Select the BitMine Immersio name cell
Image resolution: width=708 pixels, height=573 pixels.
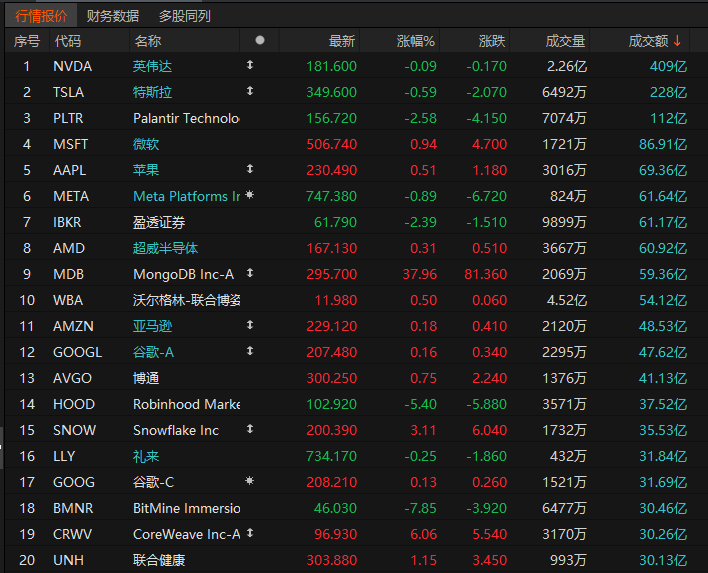pos(186,508)
